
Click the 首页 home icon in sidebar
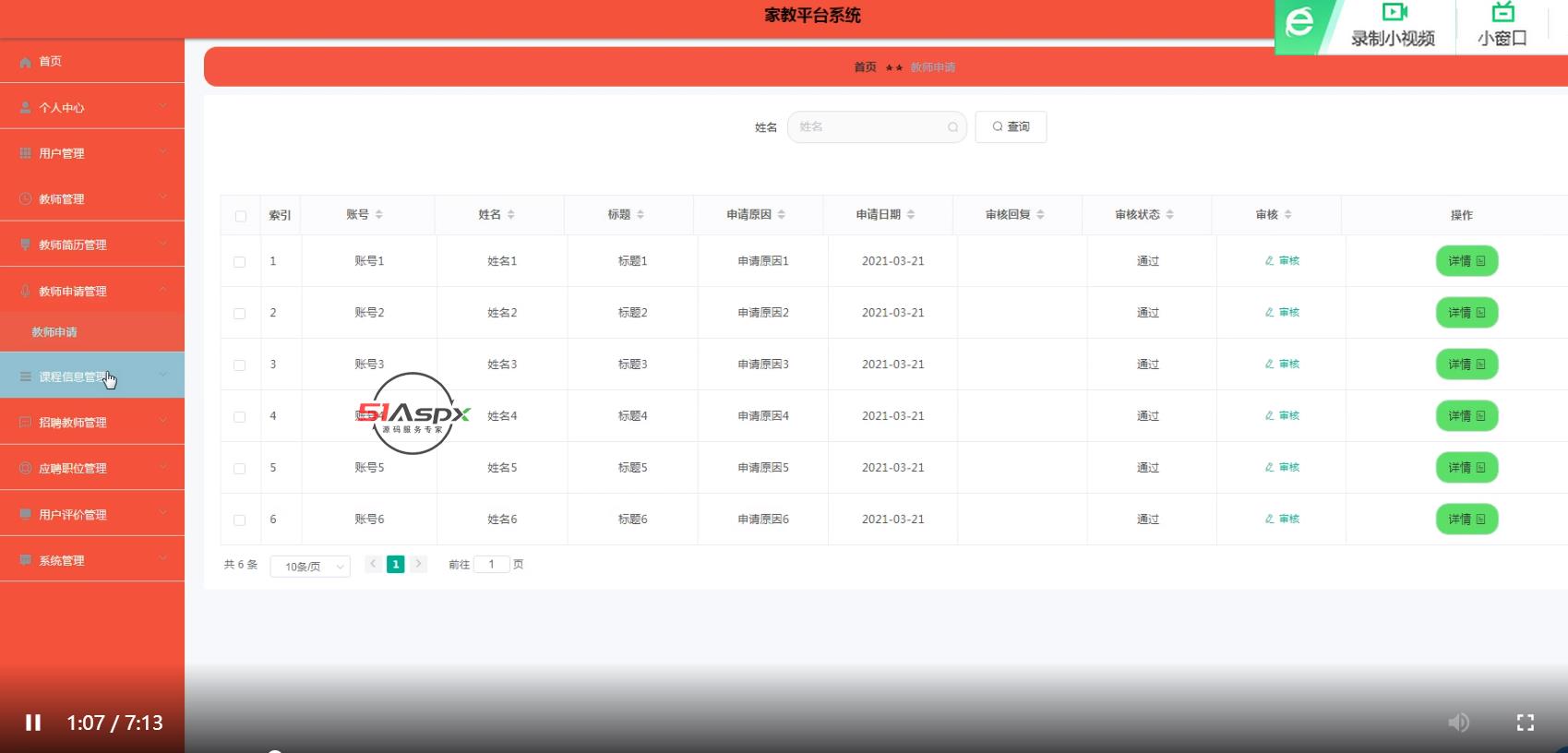click(x=26, y=62)
